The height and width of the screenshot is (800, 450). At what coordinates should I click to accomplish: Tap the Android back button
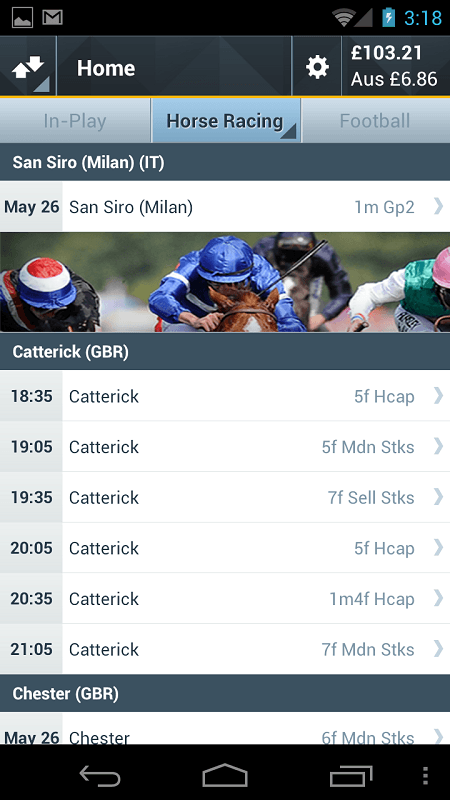(x=100, y=776)
